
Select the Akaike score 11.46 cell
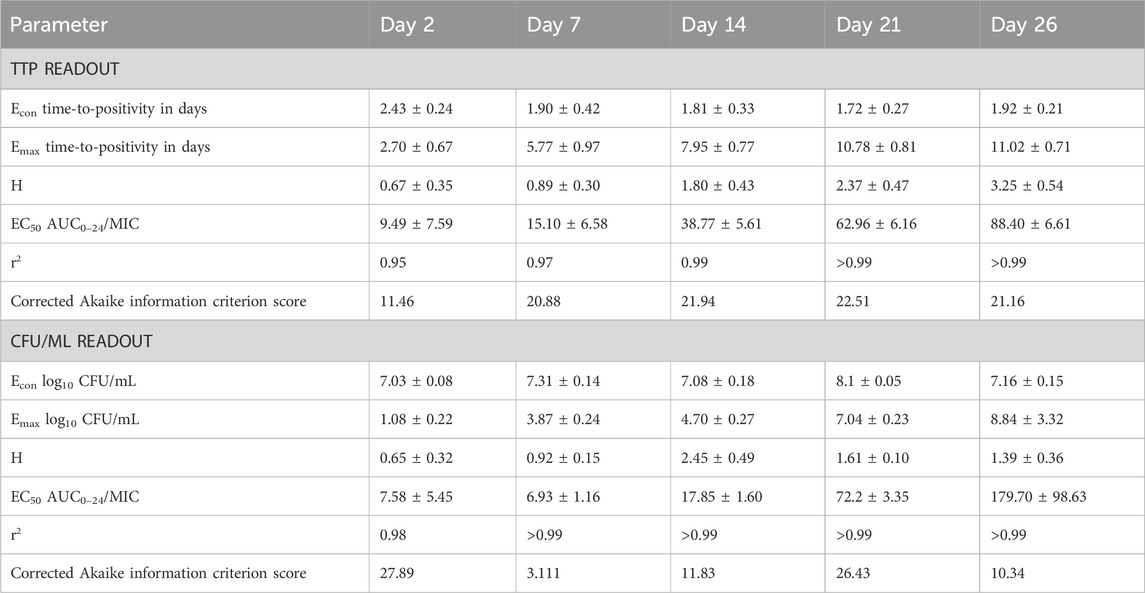click(398, 301)
